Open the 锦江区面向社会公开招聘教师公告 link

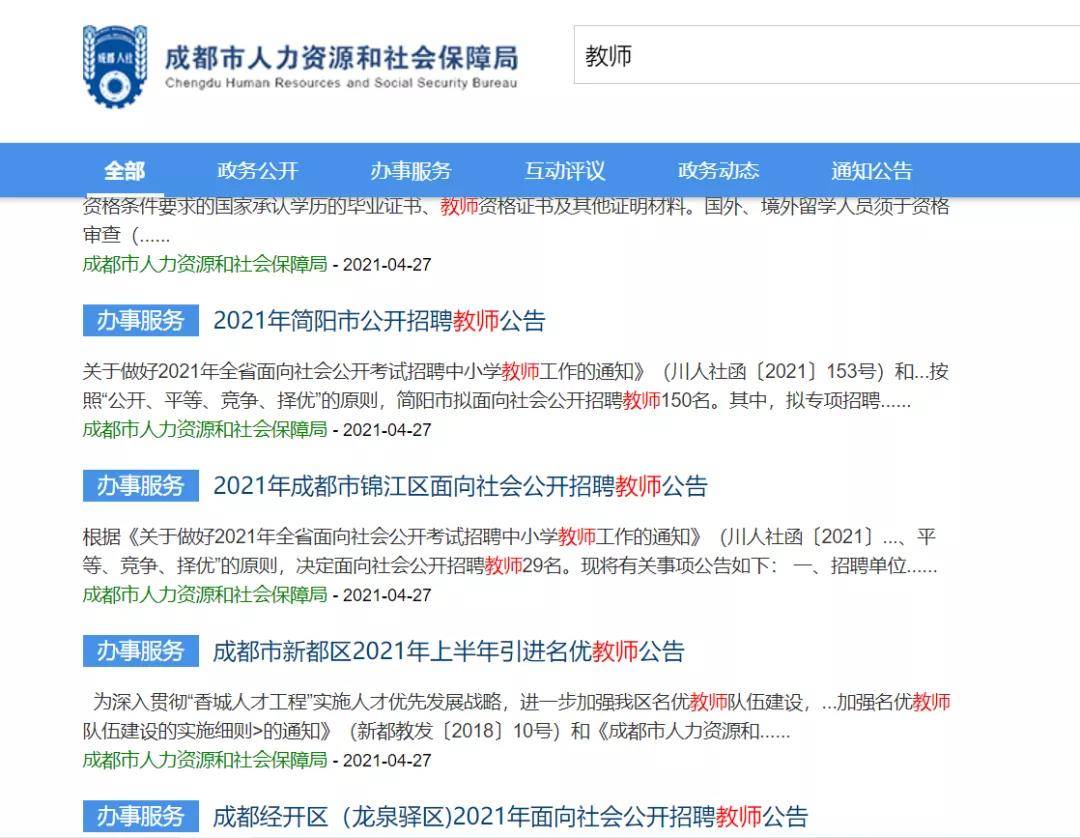[460, 486]
